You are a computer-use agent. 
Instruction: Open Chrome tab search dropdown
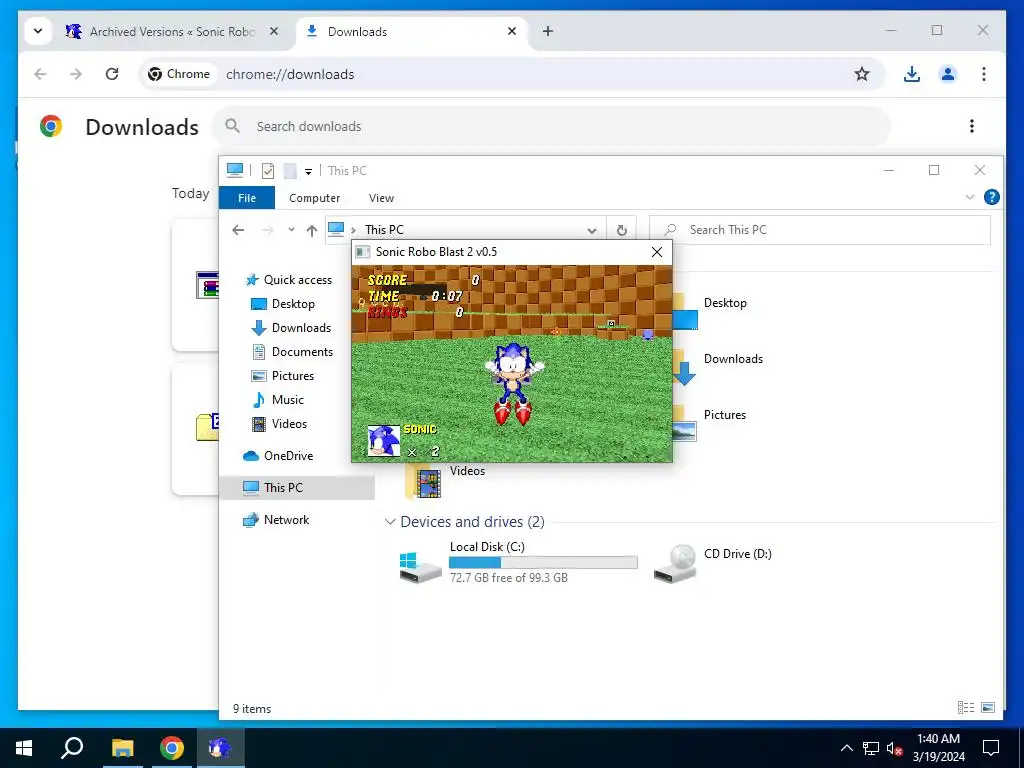[x=38, y=31]
